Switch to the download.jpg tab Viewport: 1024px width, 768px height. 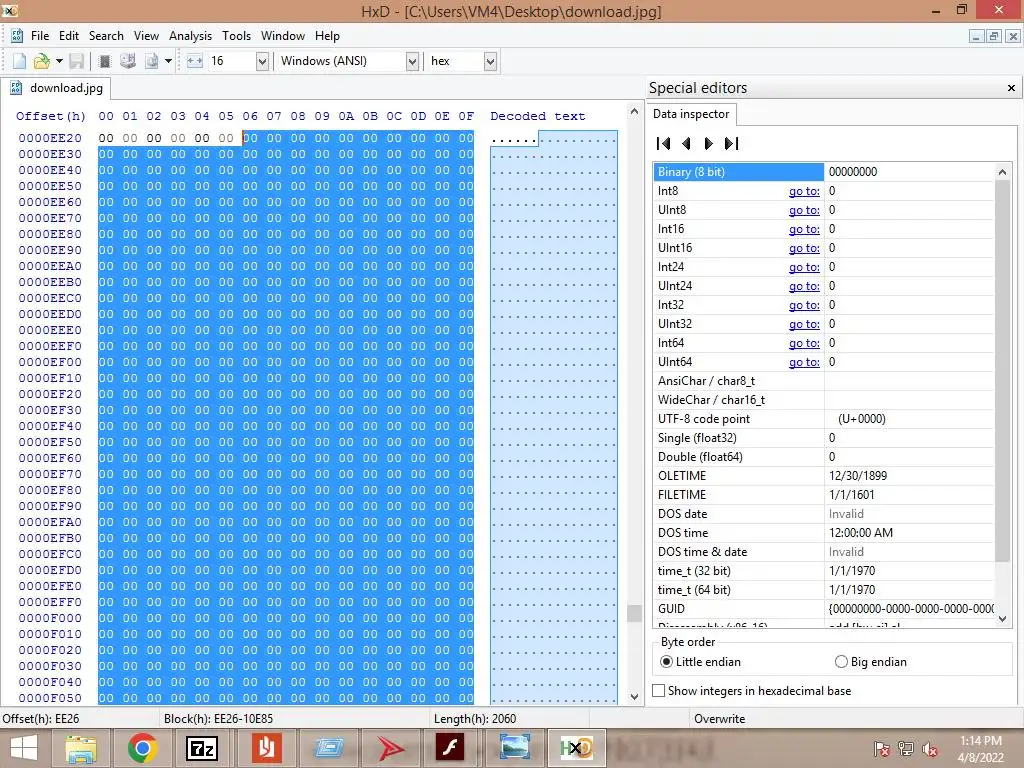tap(57, 88)
